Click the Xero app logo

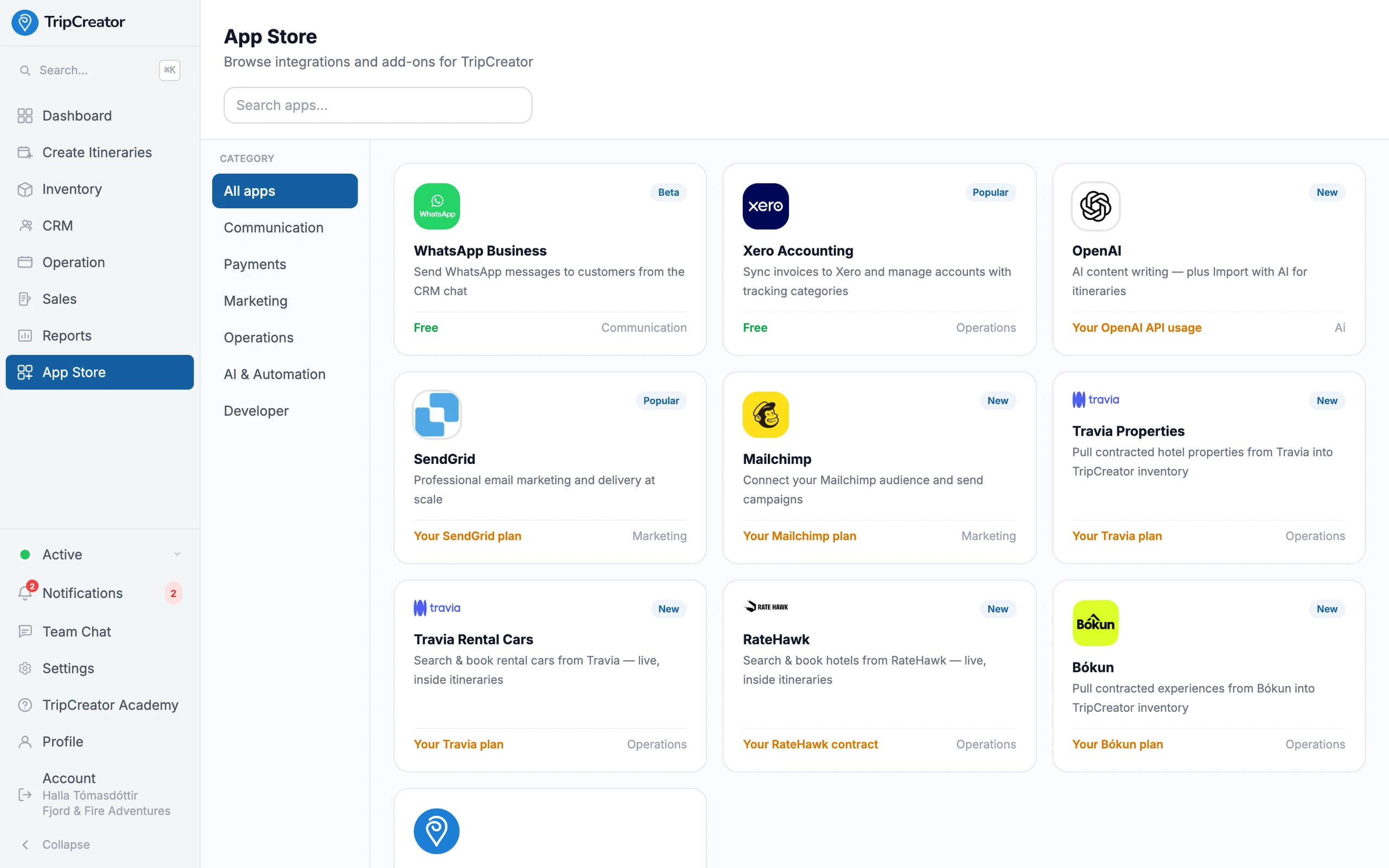[766, 206]
